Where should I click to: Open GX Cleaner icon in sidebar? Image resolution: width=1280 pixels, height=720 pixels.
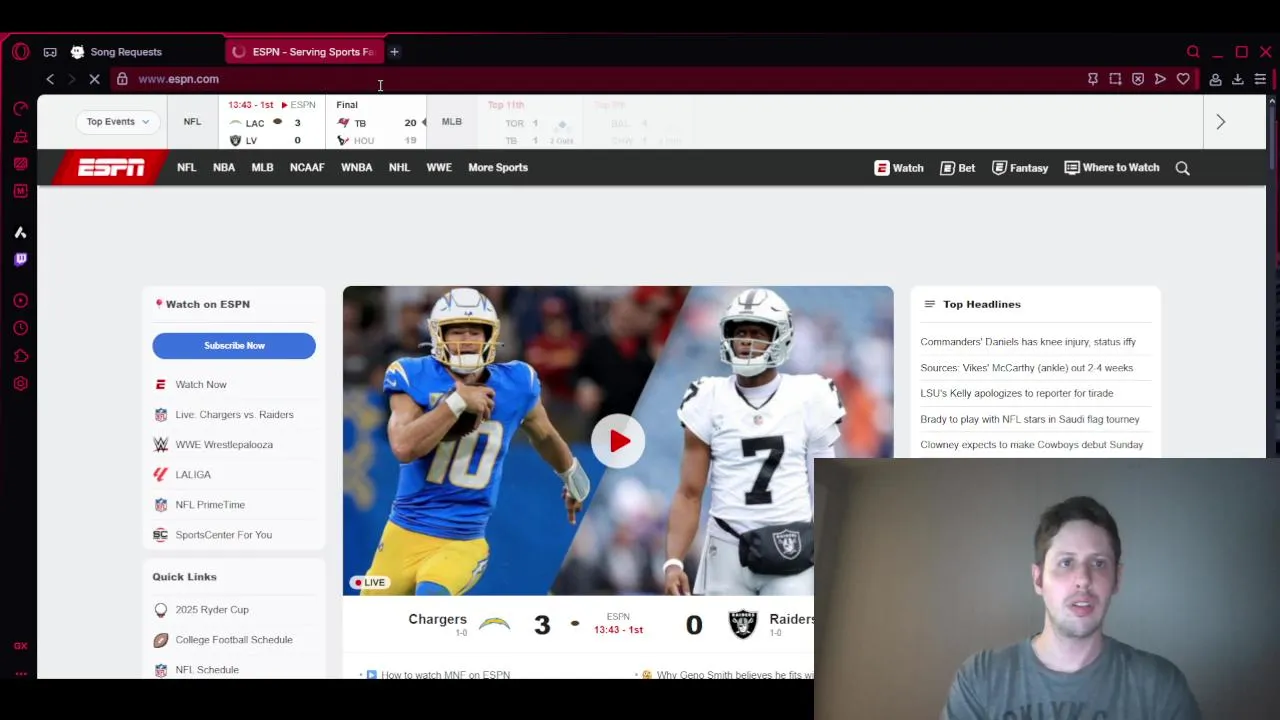coord(20,136)
